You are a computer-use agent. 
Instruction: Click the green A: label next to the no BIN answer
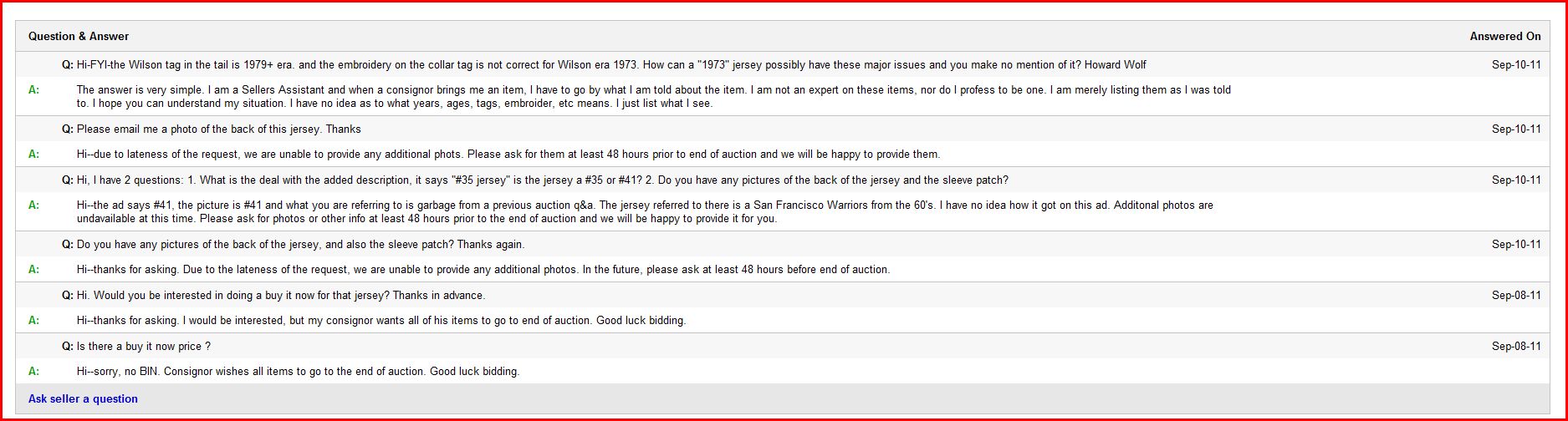click(34, 372)
